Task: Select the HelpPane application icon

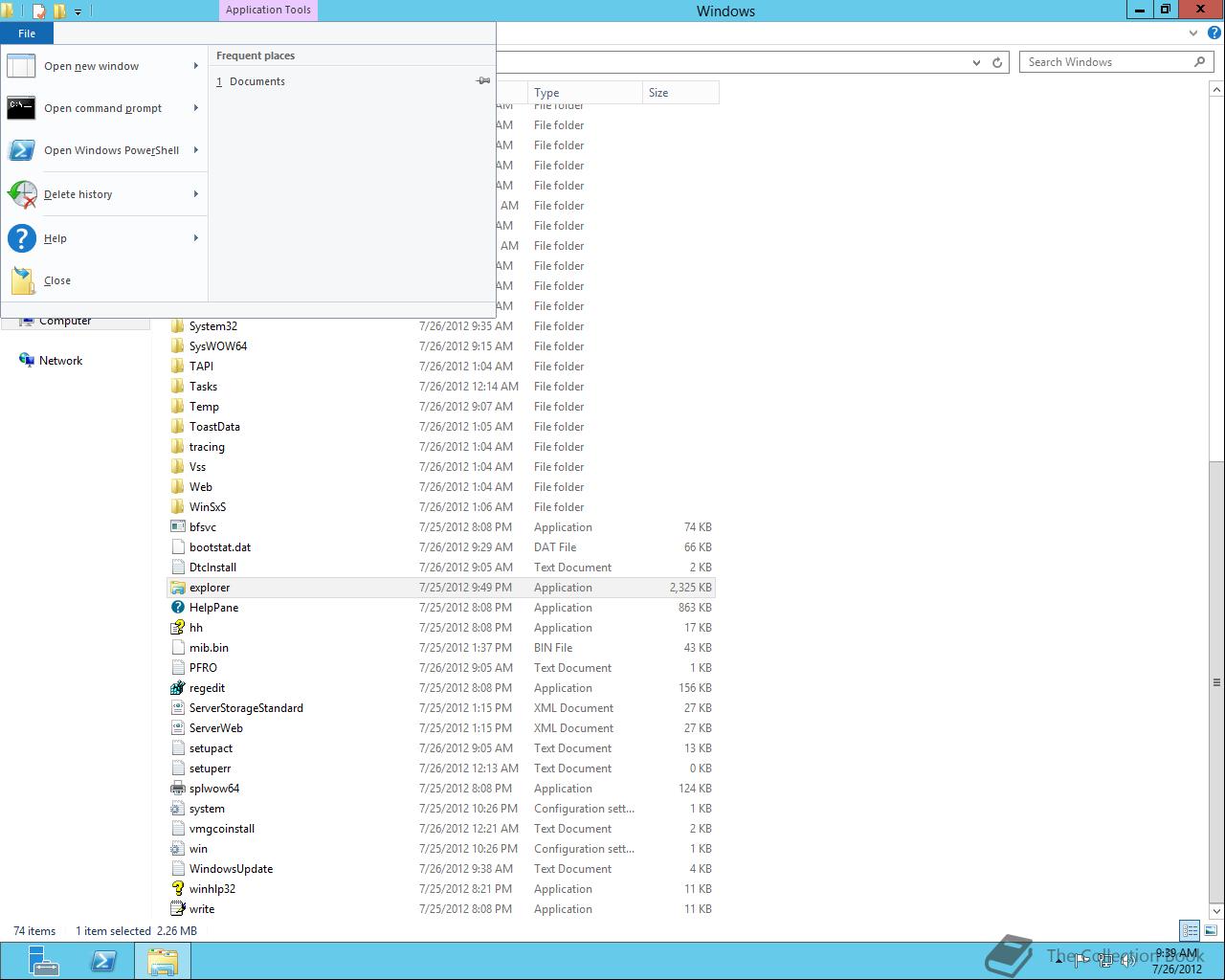Action: click(177, 608)
